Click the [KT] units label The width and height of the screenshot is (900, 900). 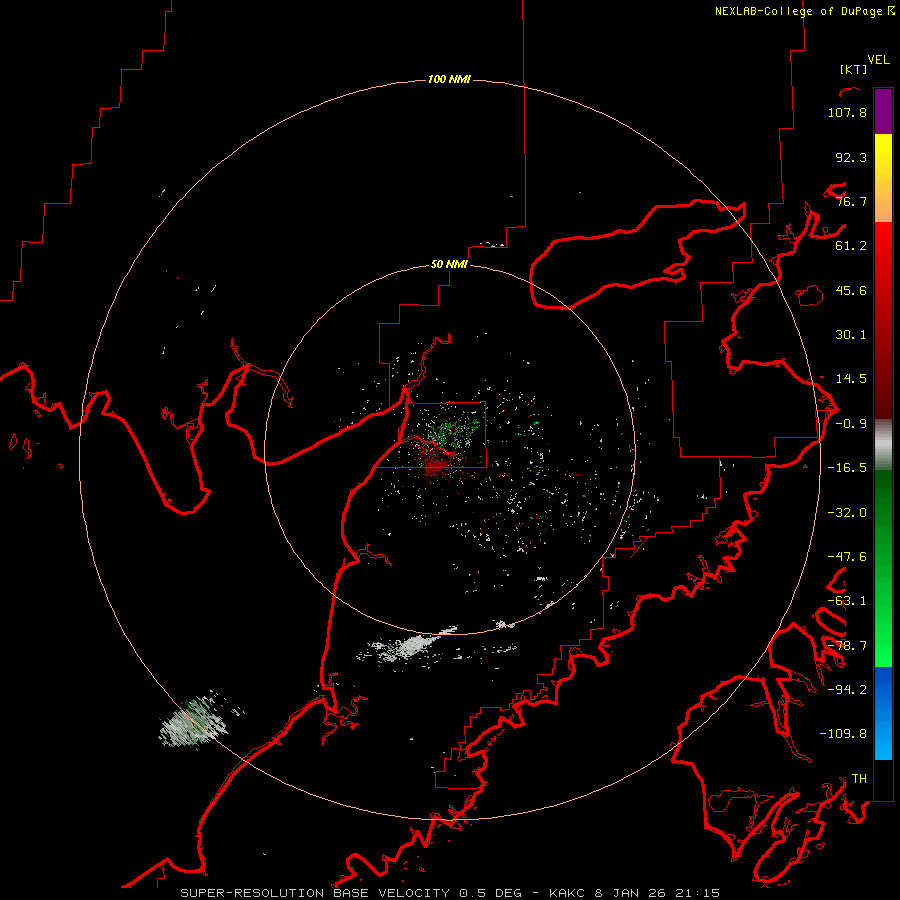pyautogui.click(x=853, y=69)
